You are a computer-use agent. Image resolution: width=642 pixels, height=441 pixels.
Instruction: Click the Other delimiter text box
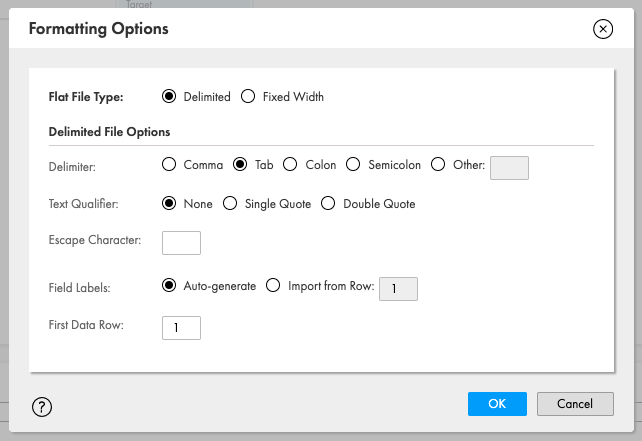coord(509,168)
